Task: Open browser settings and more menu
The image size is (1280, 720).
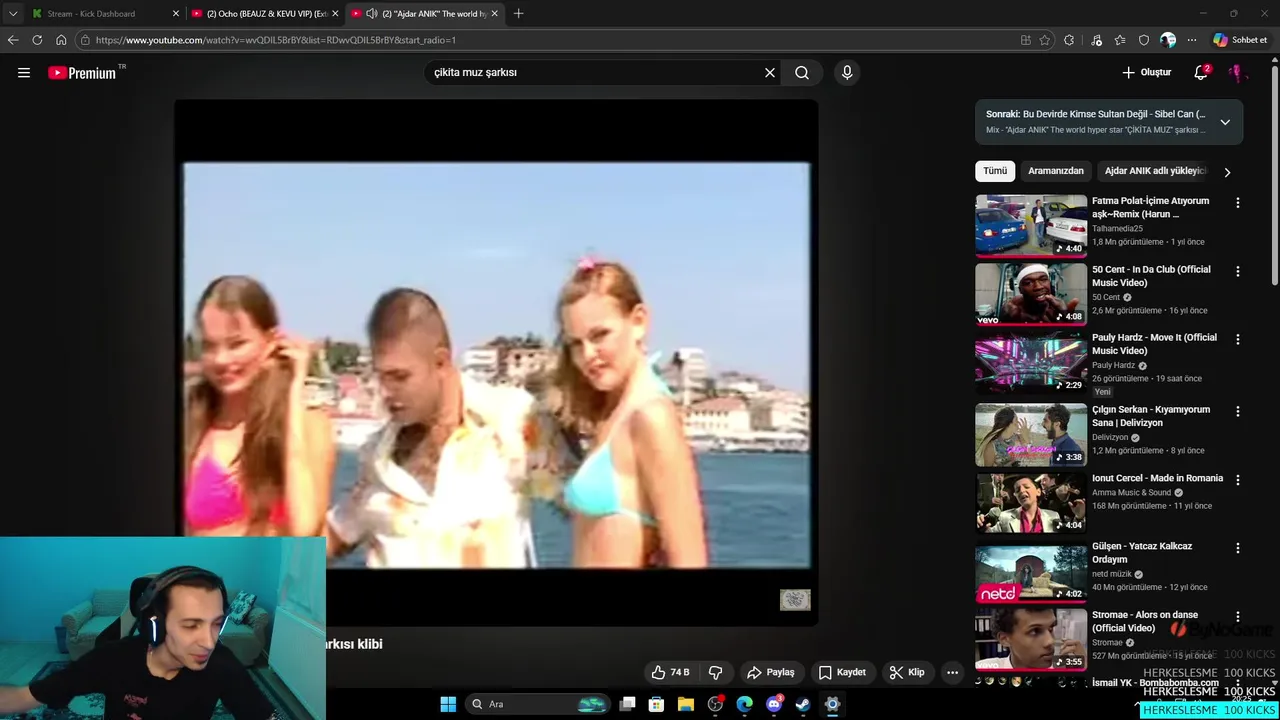Action: coord(1192,40)
